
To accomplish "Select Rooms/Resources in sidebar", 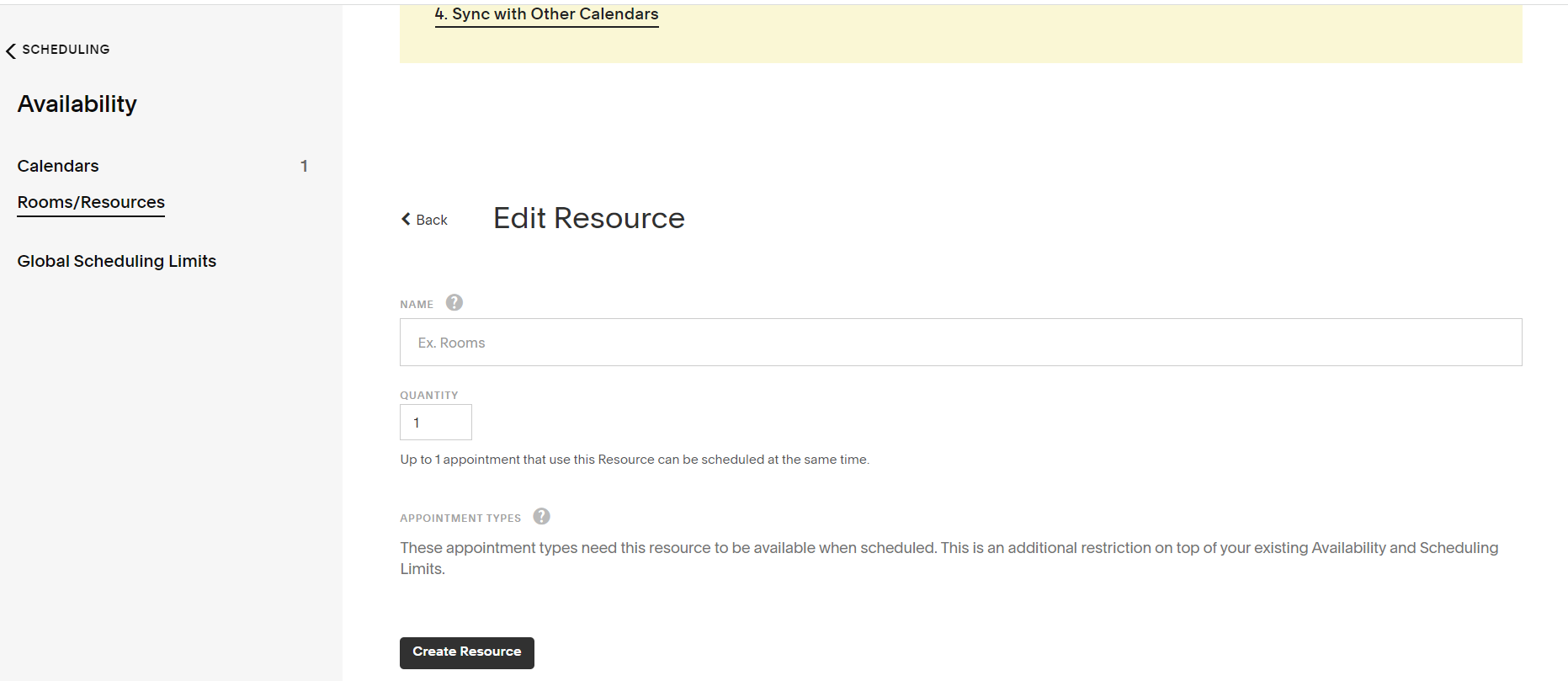I will click(x=91, y=203).
